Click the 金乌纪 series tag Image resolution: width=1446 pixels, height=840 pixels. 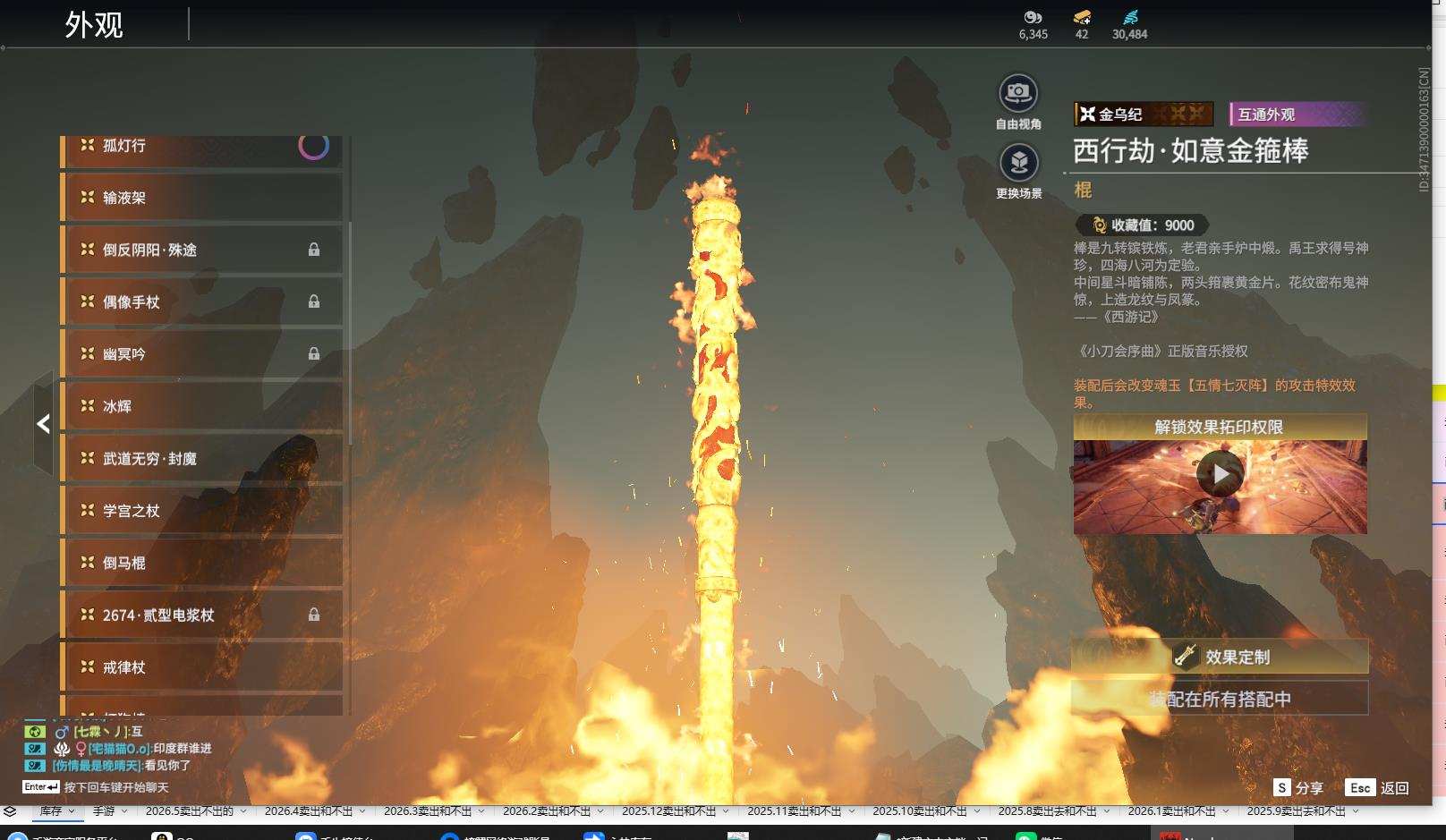click(1144, 115)
